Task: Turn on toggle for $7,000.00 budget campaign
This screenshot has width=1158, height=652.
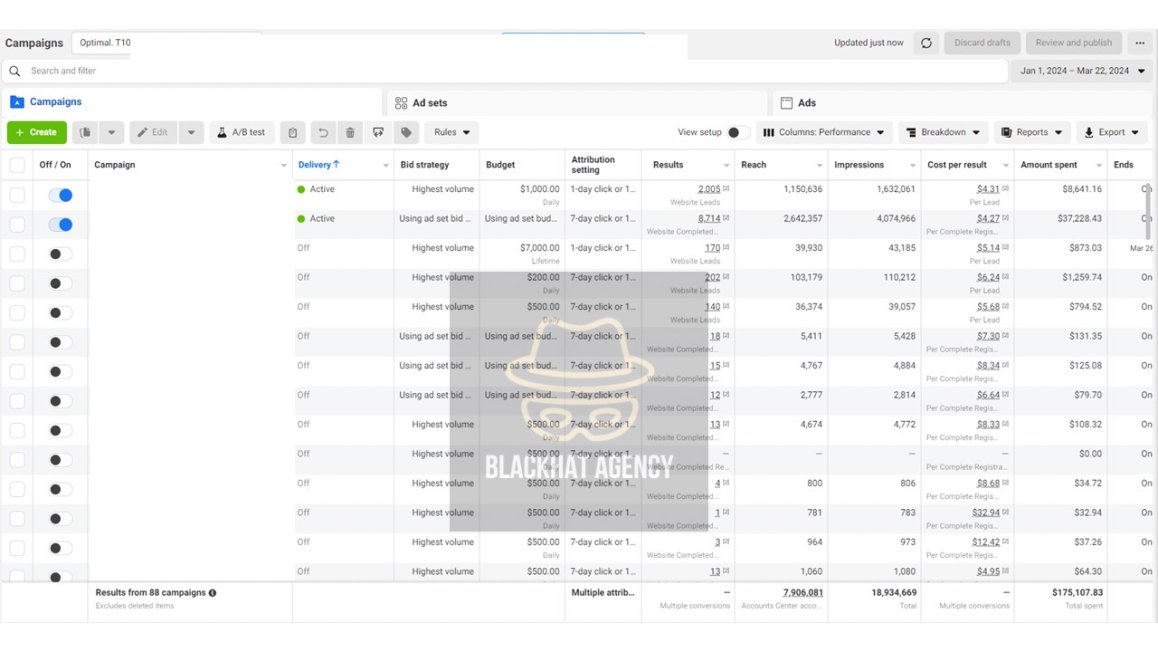Action: point(61,254)
